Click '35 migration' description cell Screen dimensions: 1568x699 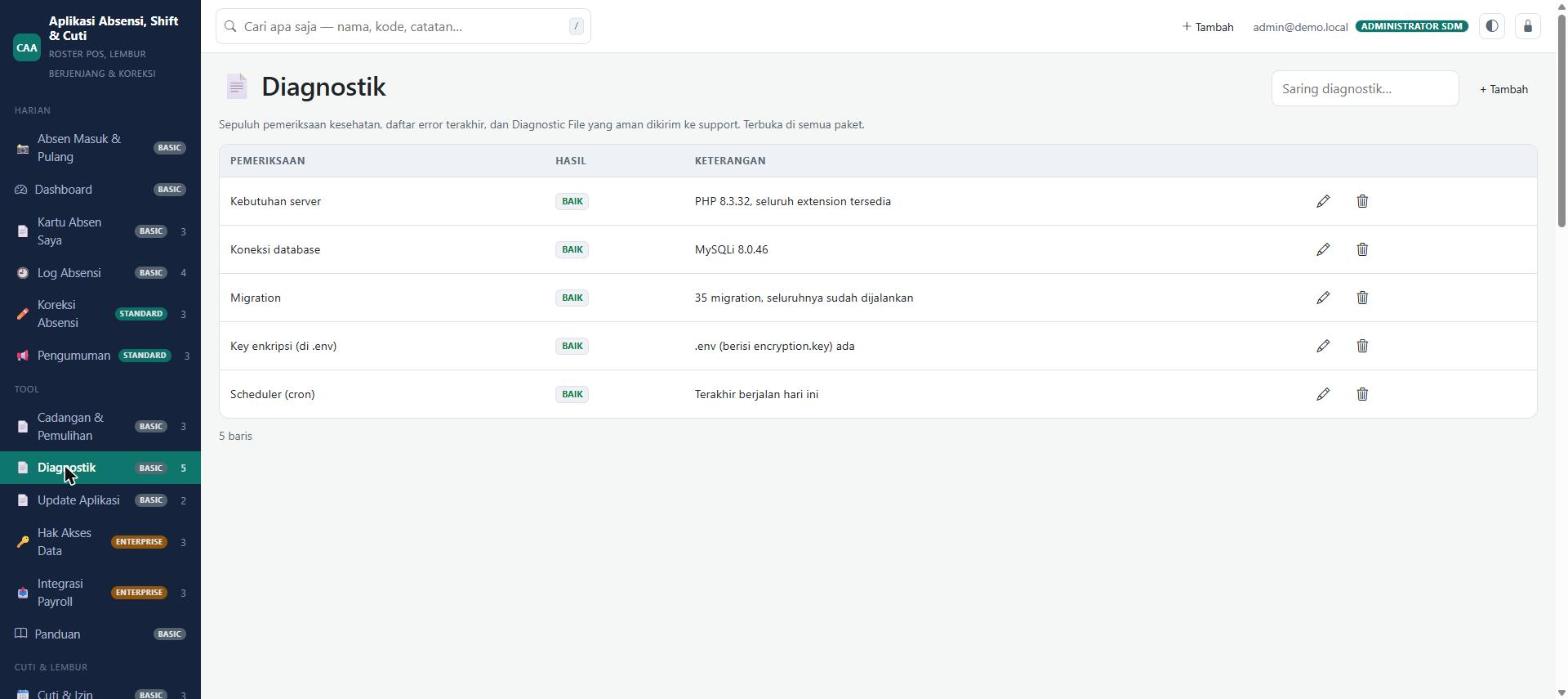click(x=803, y=298)
